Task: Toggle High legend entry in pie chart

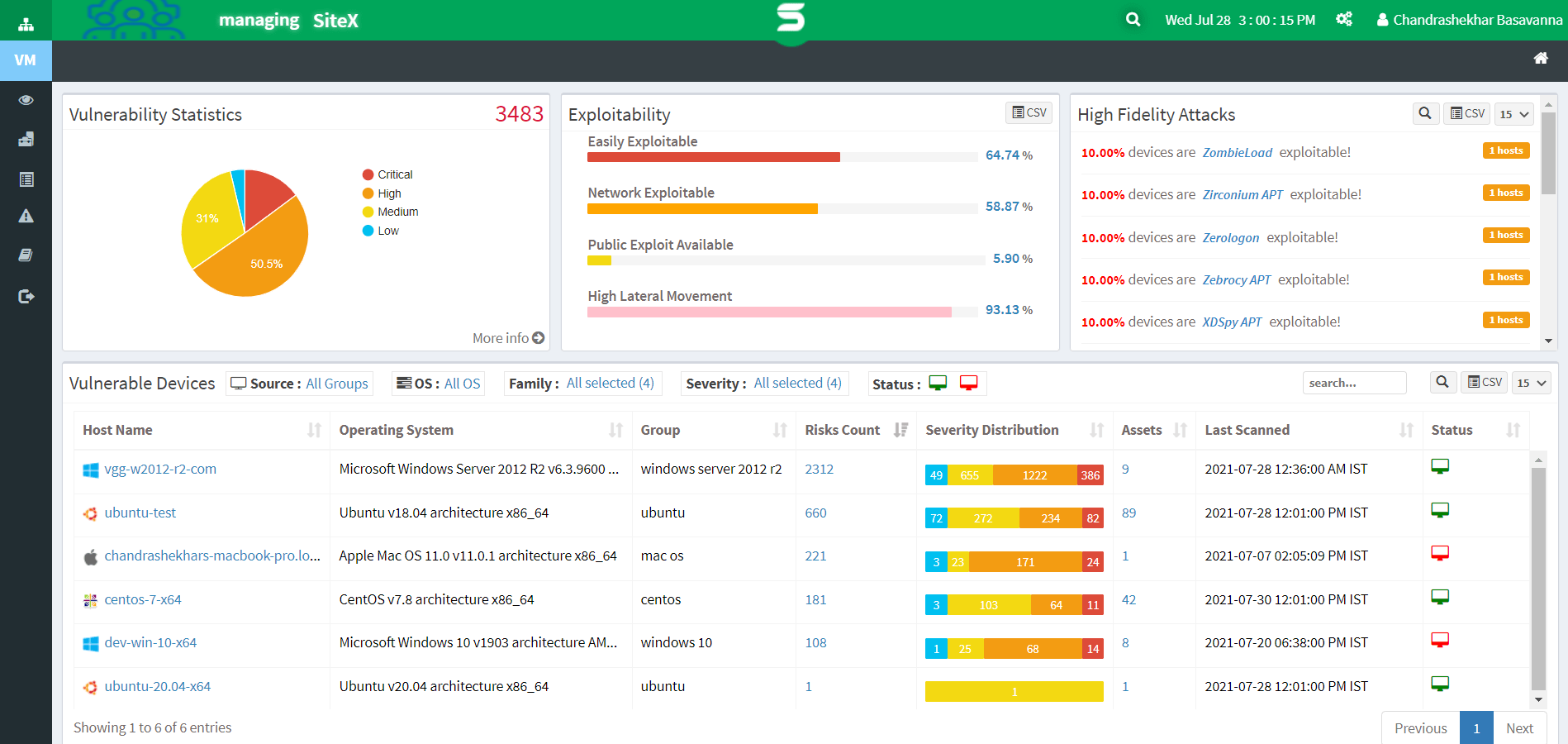Action: click(382, 193)
